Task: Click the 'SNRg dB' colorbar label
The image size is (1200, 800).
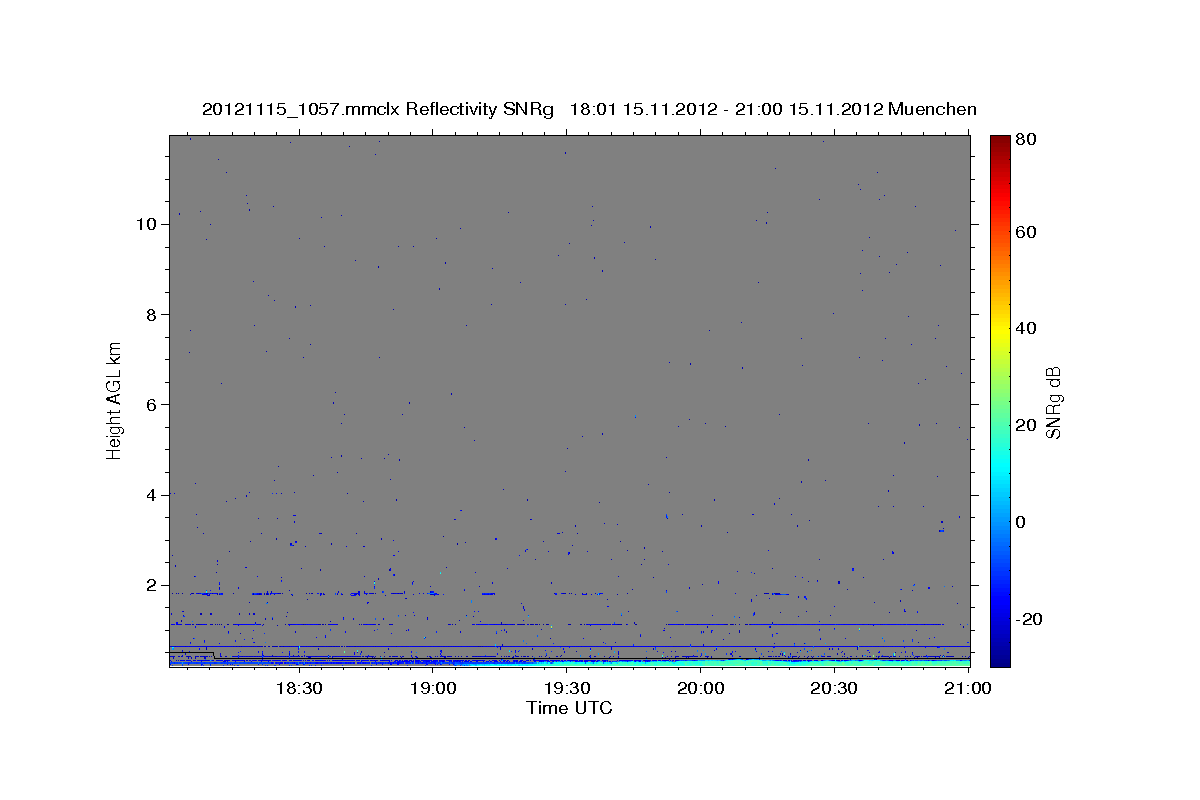Action: (x=1053, y=402)
